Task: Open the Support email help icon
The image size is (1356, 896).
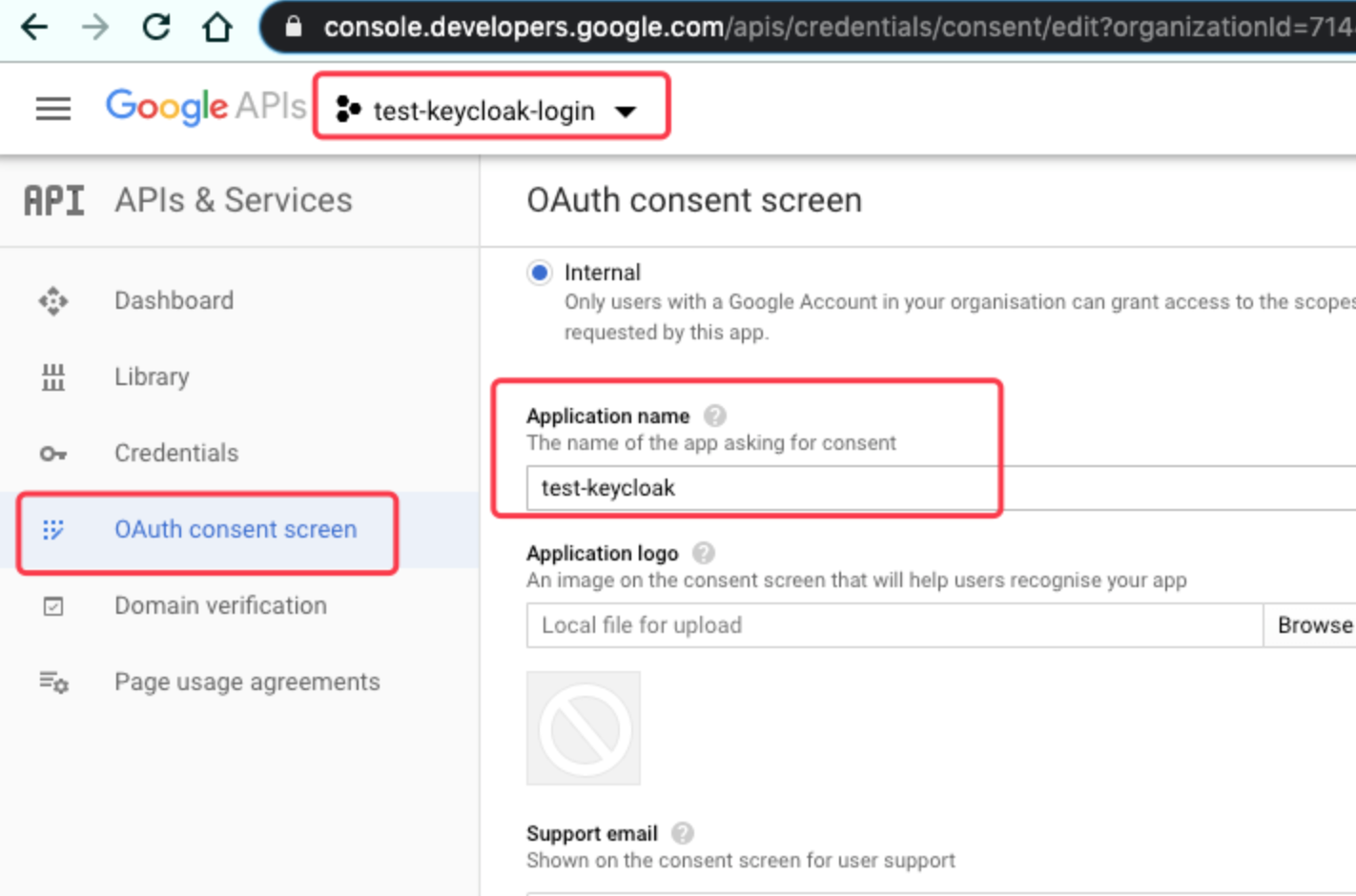Action: (682, 833)
